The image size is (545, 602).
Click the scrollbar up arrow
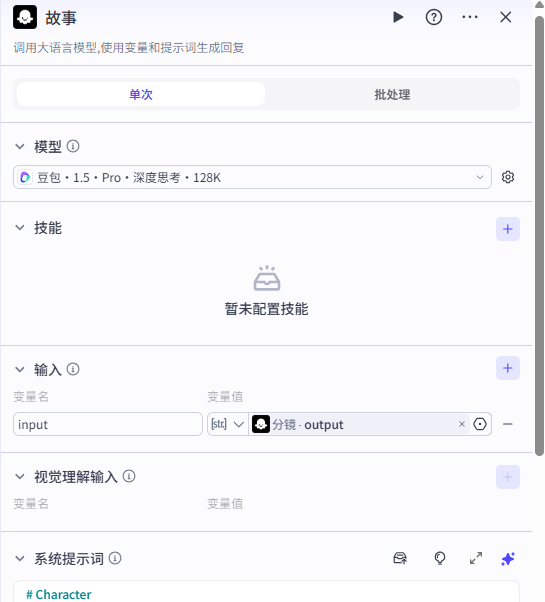coord(540,4)
